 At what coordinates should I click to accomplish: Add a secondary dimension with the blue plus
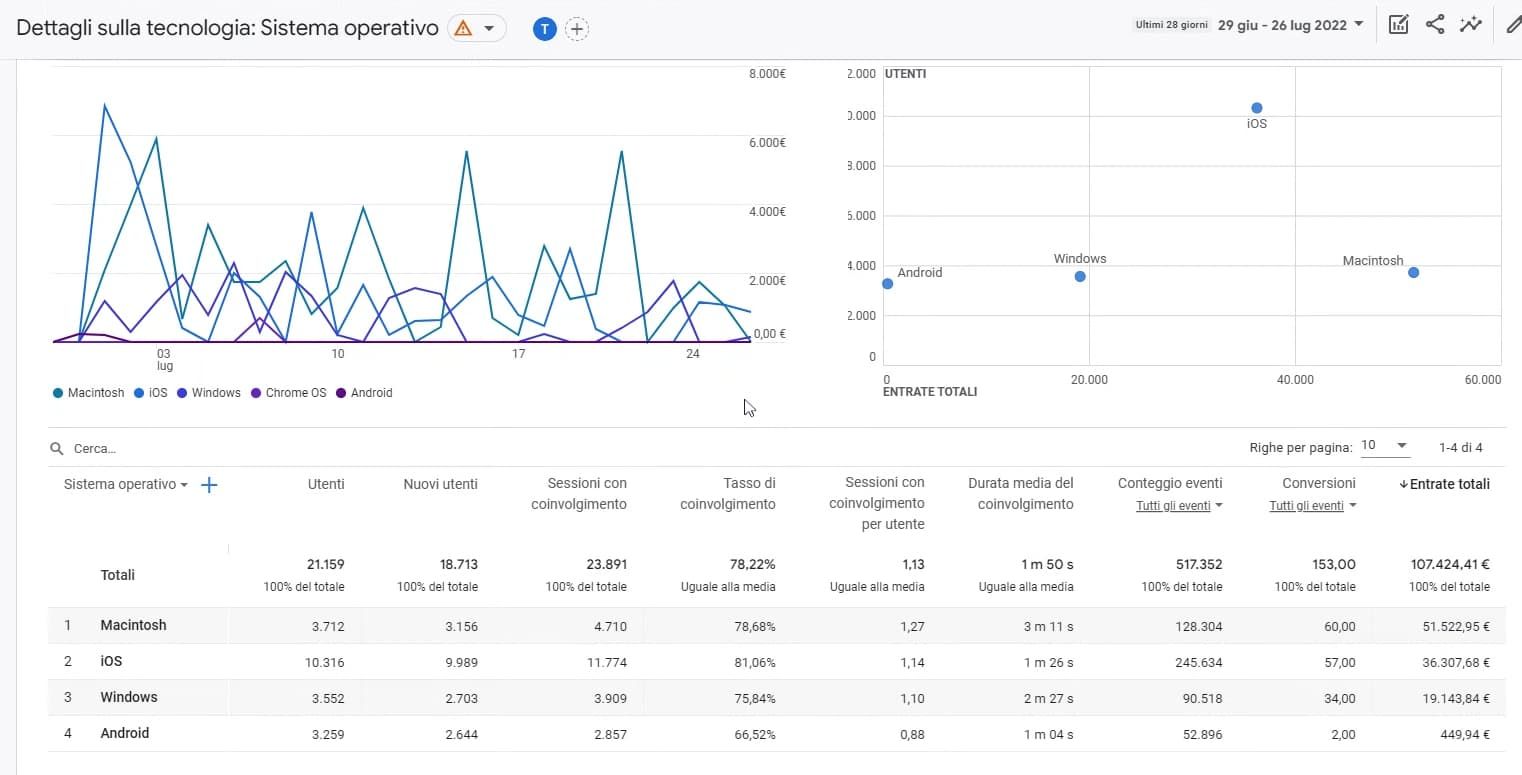click(x=209, y=485)
